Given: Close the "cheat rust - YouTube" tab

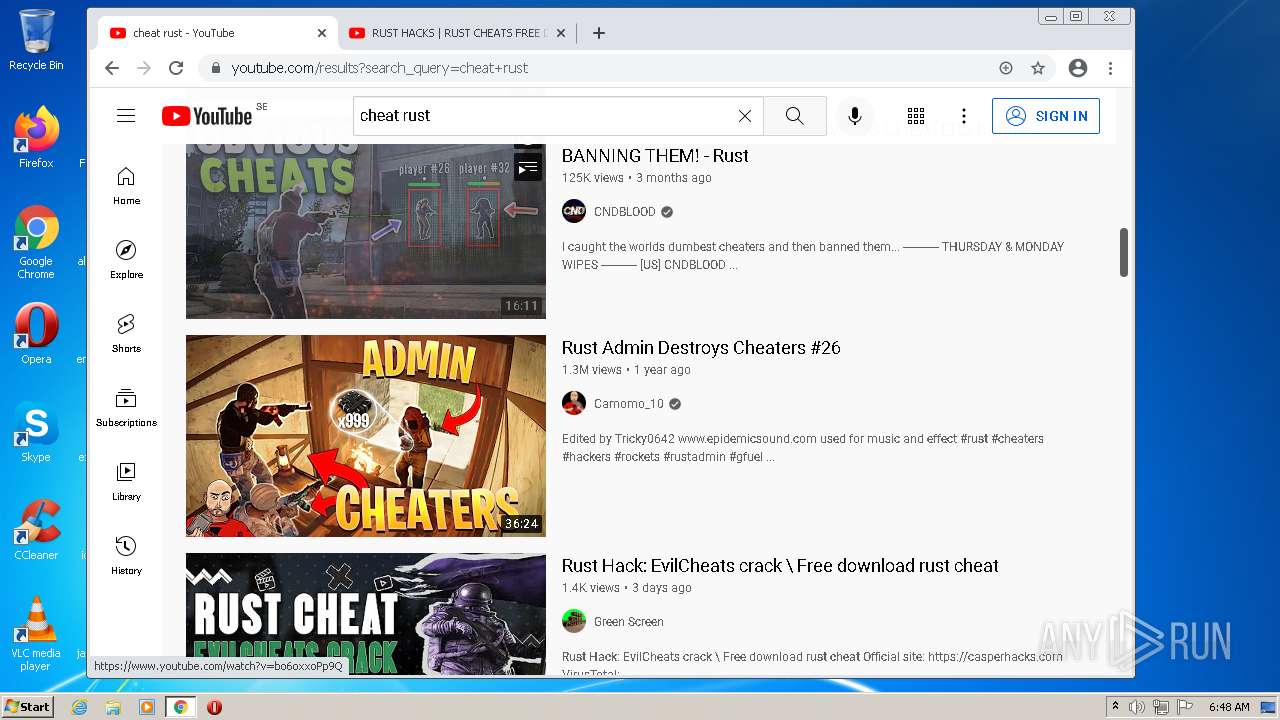Looking at the screenshot, I should click(322, 33).
